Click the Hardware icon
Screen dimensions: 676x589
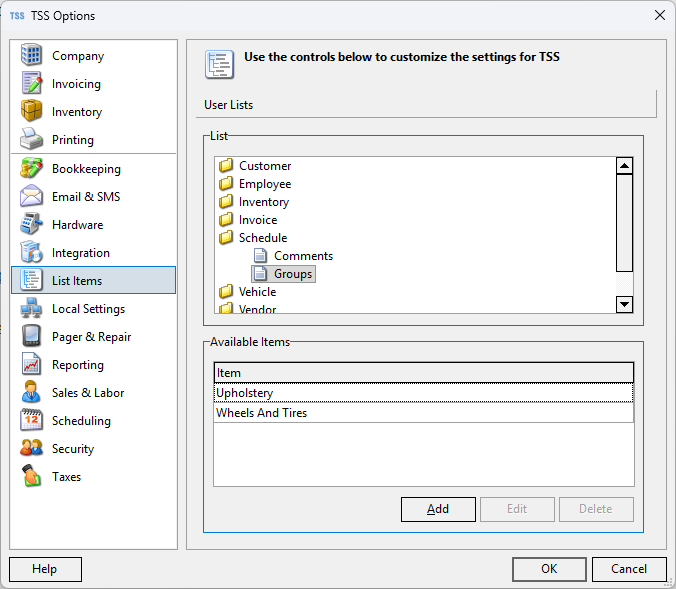32,225
